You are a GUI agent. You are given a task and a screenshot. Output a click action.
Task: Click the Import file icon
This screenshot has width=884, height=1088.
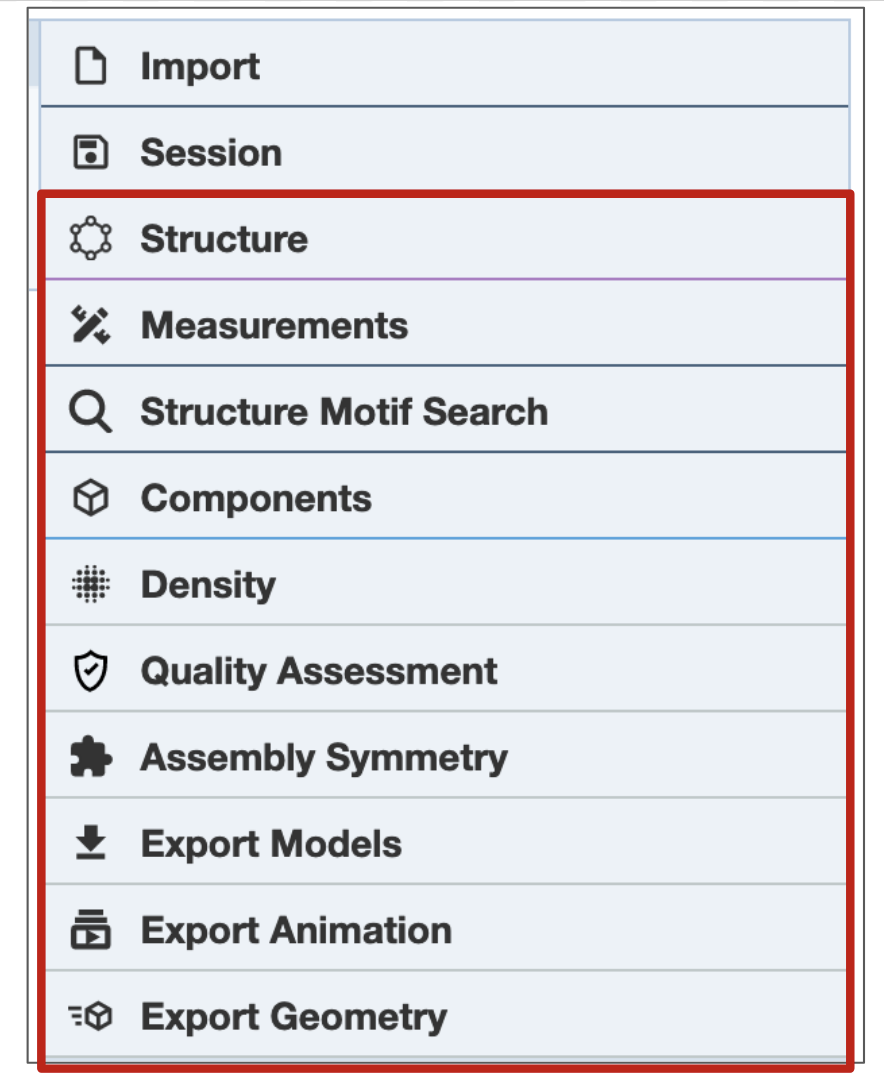tap(91, 67)
